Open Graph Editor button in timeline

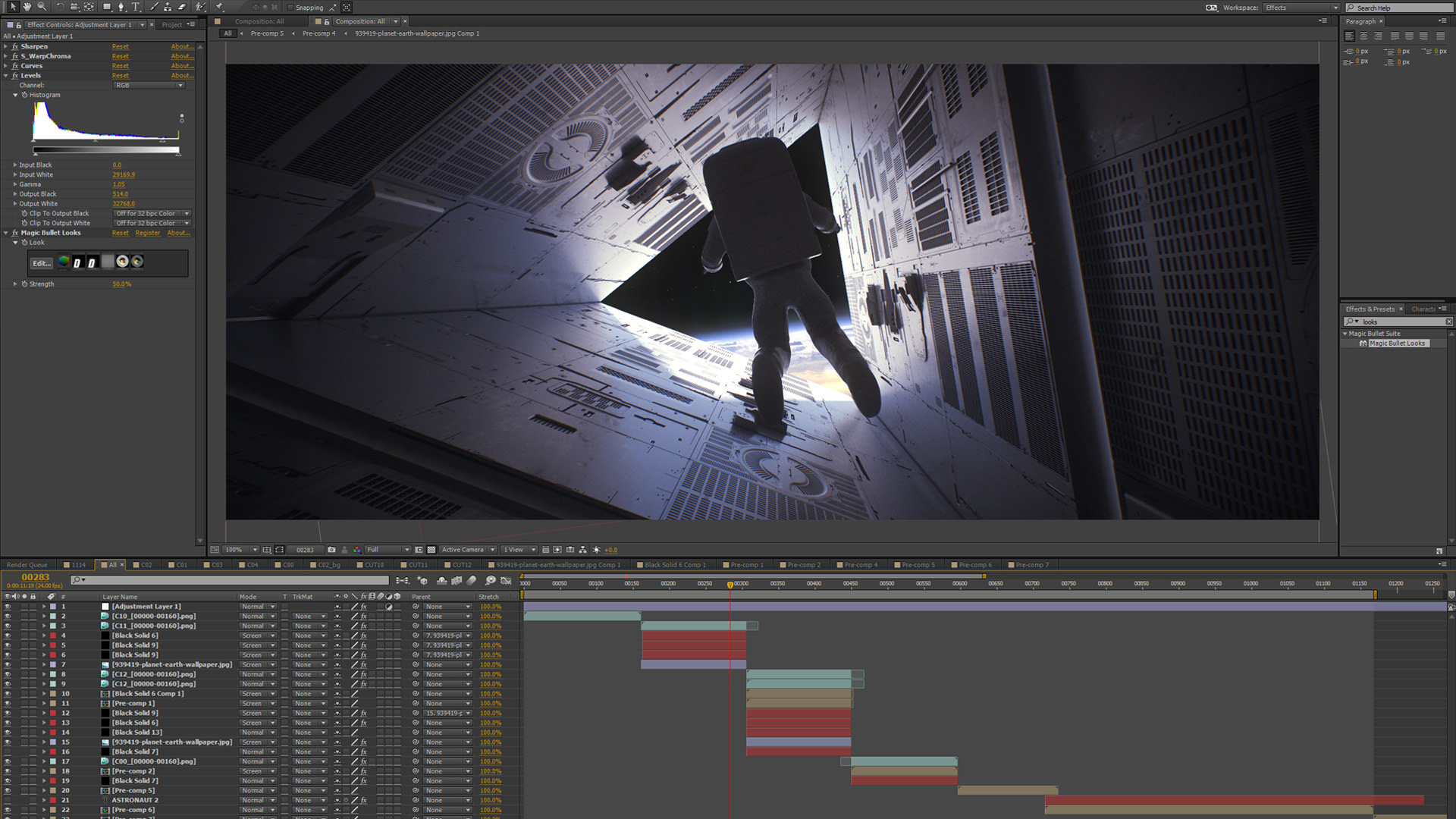506,581
